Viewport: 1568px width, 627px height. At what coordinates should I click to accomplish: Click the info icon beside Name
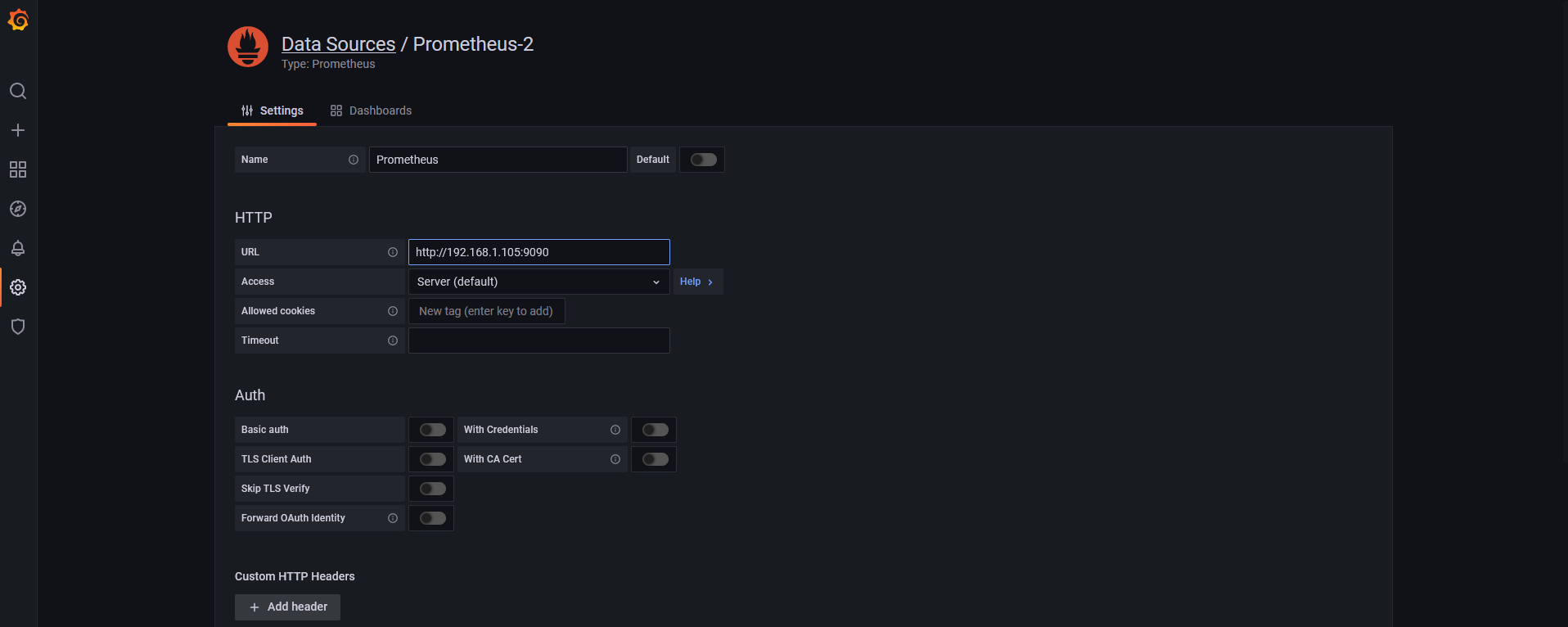point(354,160)
